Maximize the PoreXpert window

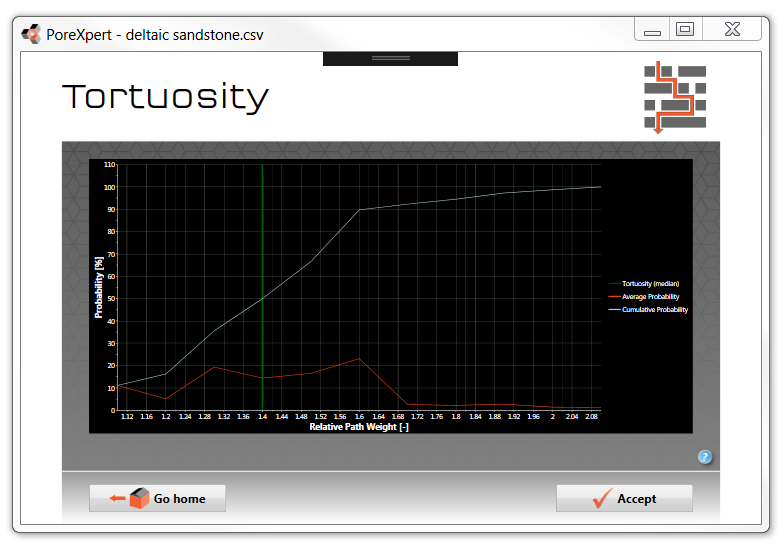(685, 31)
